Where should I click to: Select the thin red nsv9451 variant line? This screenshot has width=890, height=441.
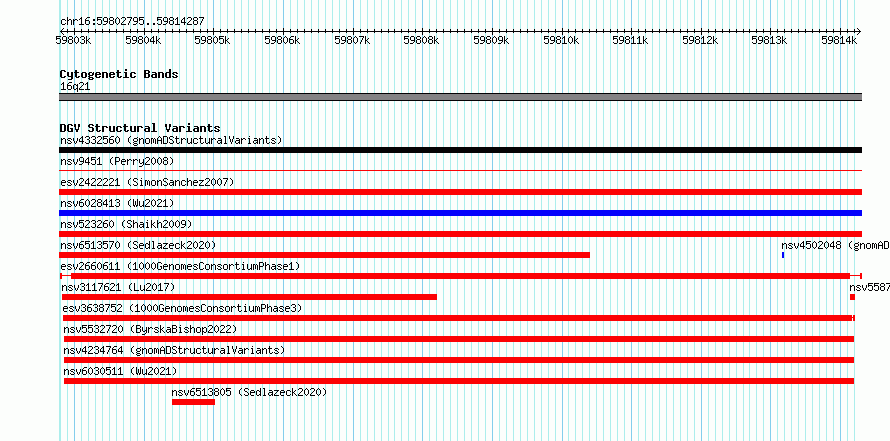[460, 170]
